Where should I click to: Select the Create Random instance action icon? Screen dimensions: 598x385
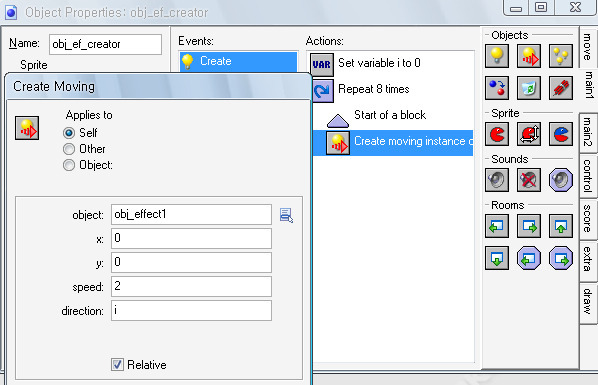[561, 56]
